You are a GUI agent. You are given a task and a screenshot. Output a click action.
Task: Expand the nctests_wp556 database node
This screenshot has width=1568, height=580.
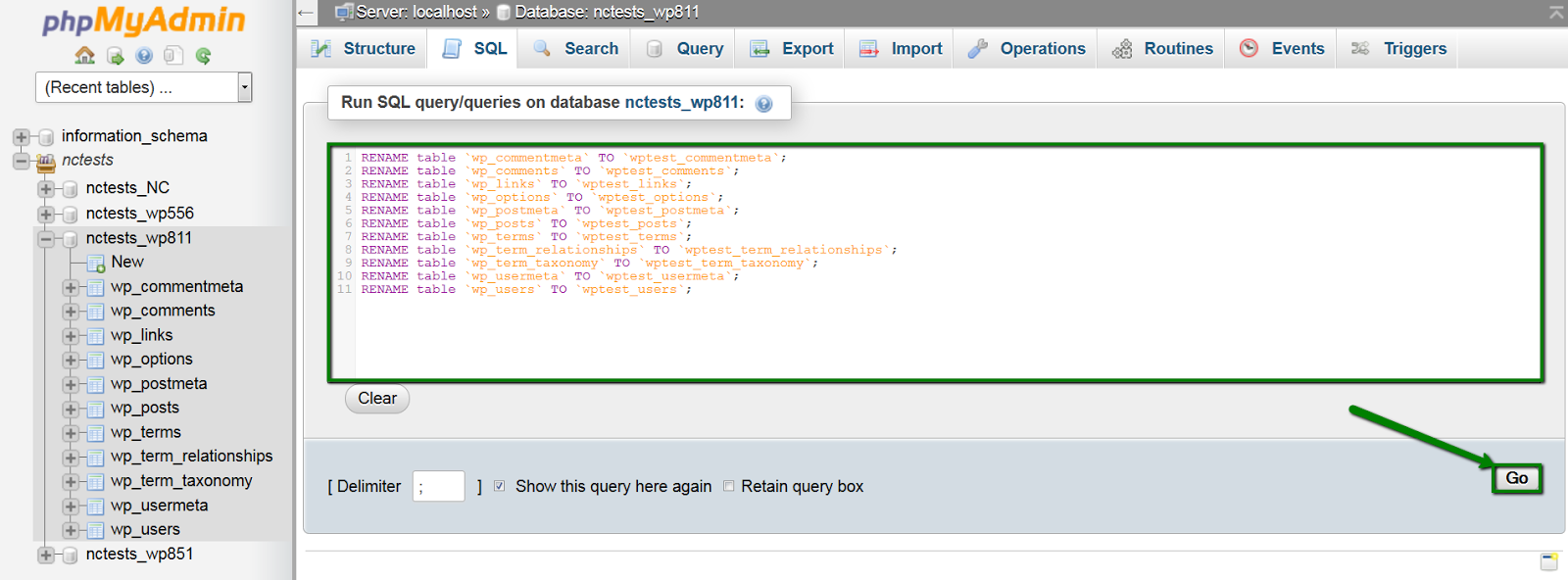[45, 214]
